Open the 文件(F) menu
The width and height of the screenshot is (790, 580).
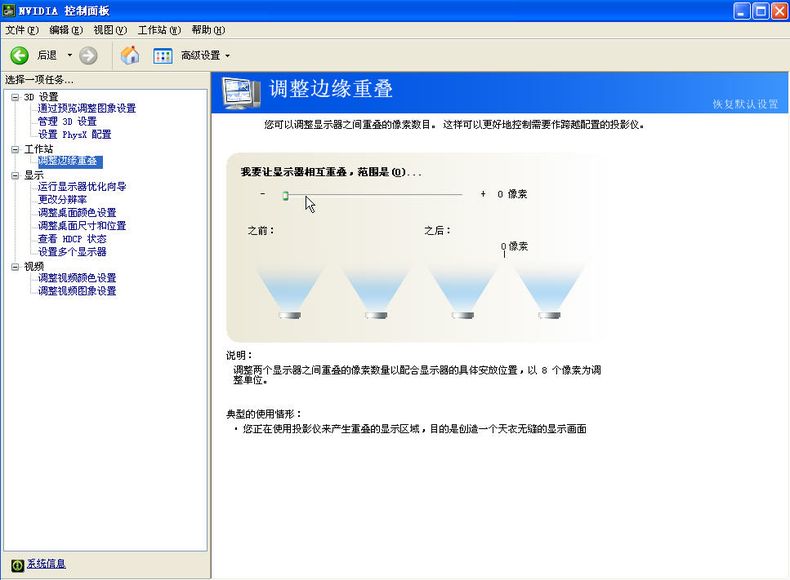22,30
